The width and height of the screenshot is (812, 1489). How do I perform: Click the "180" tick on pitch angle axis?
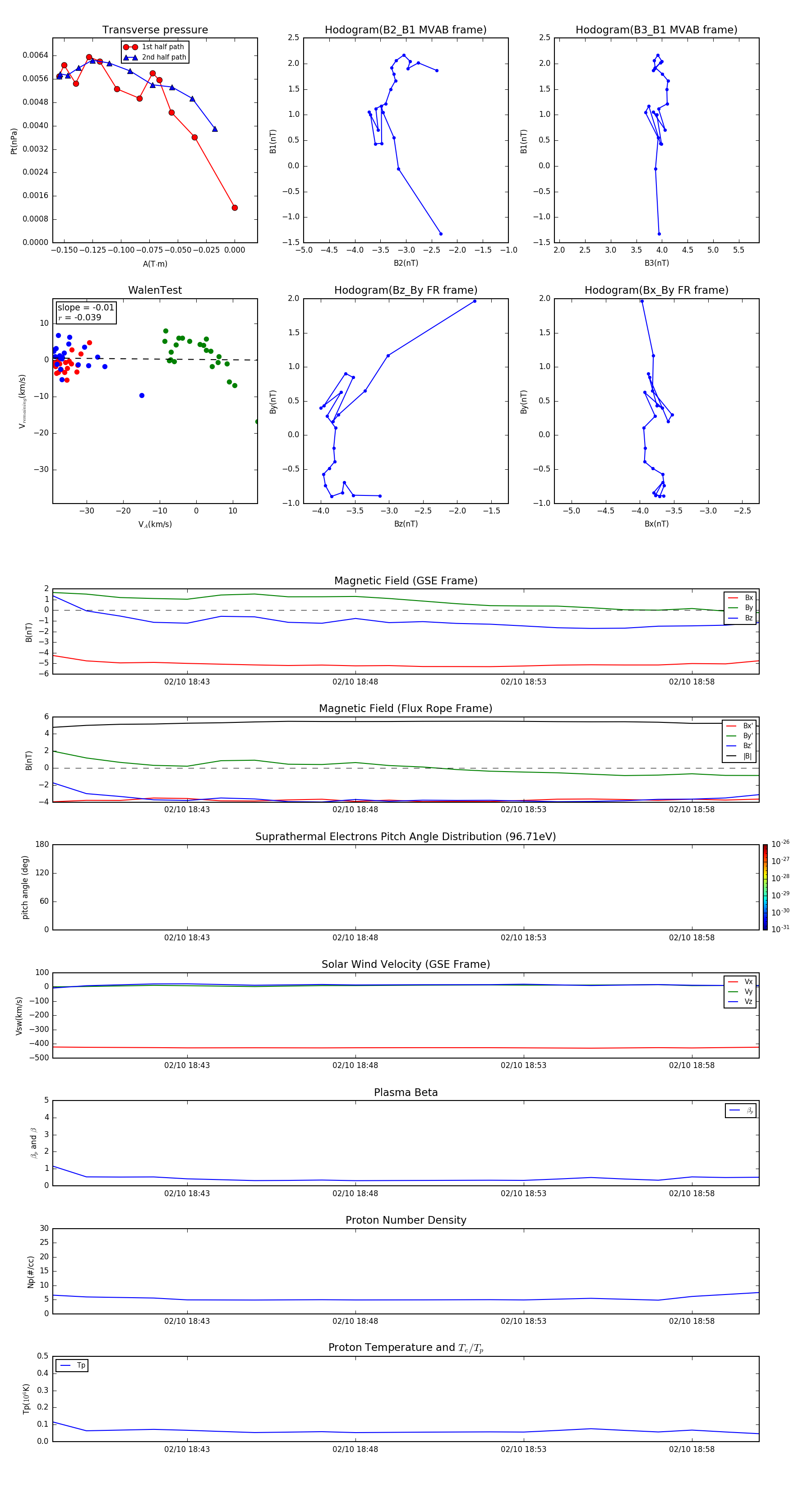(42, 844)
